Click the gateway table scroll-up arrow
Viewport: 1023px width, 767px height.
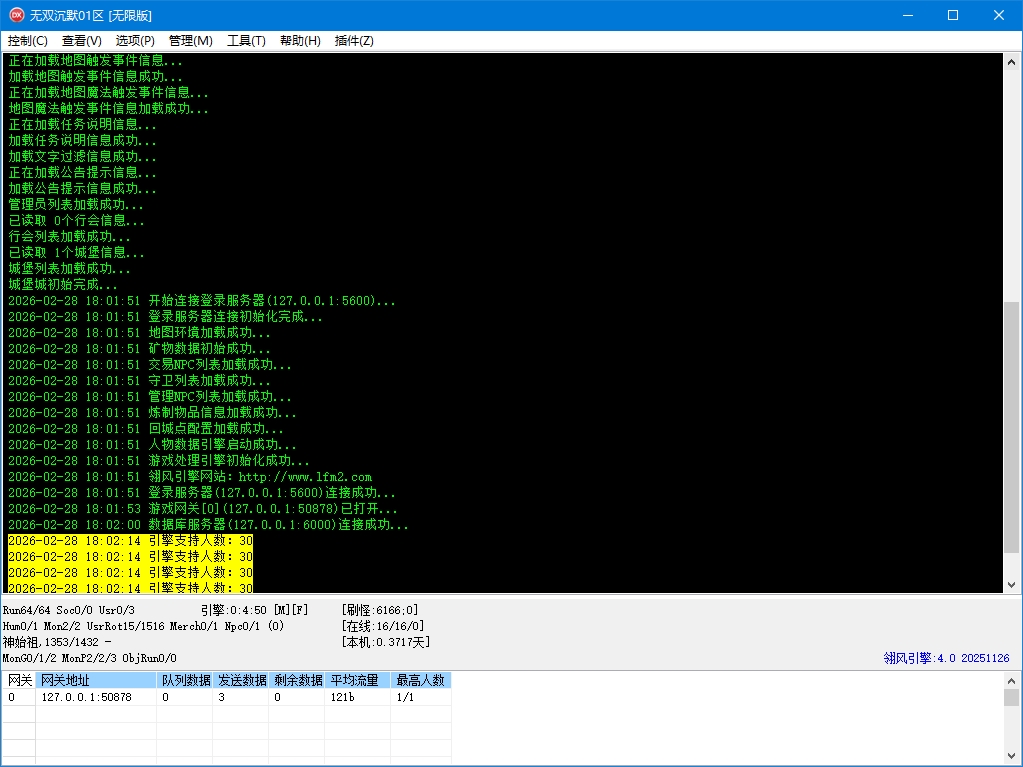tap(1011, 680)
